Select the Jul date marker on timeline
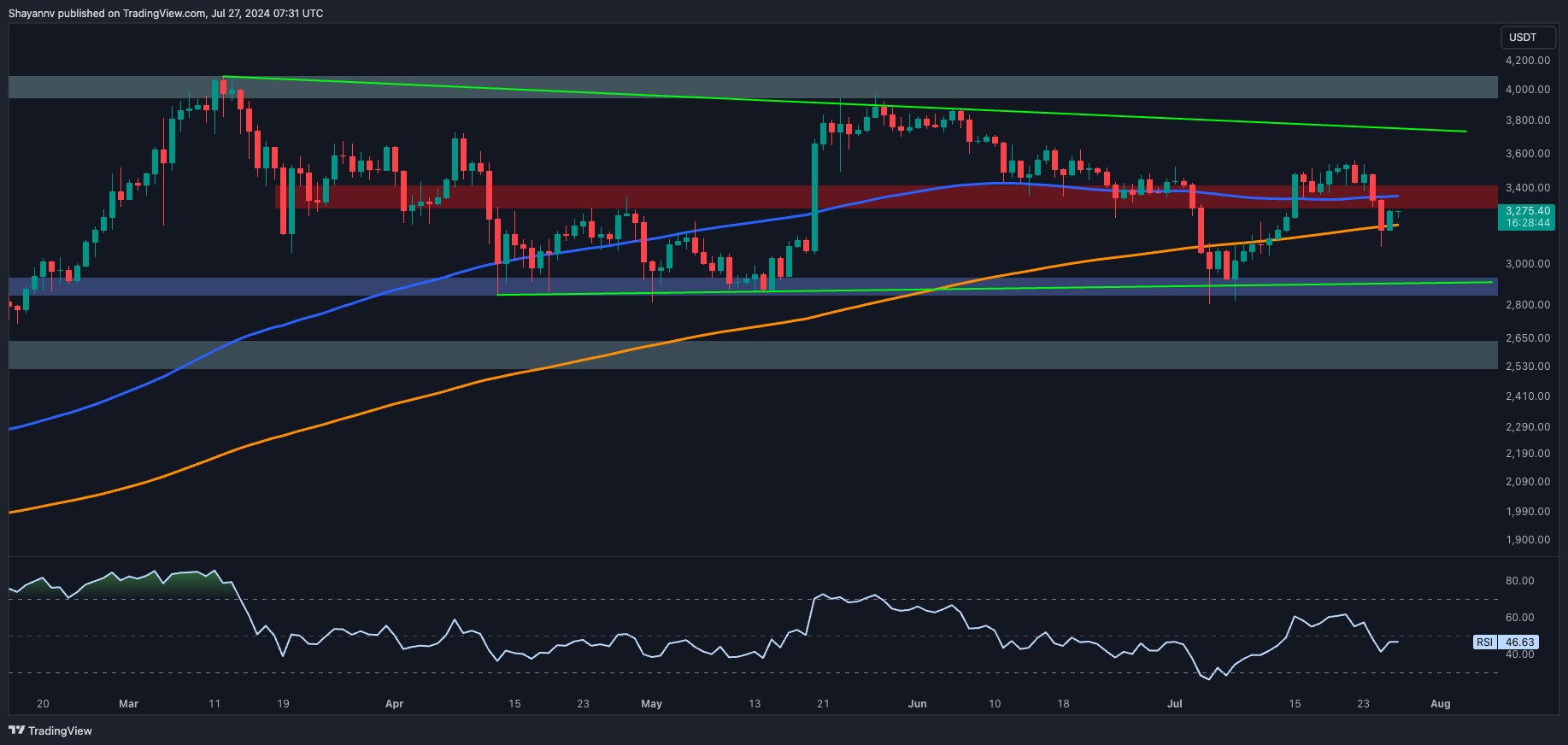This screenshot has height=745, width=1568. click(1175, 704)
